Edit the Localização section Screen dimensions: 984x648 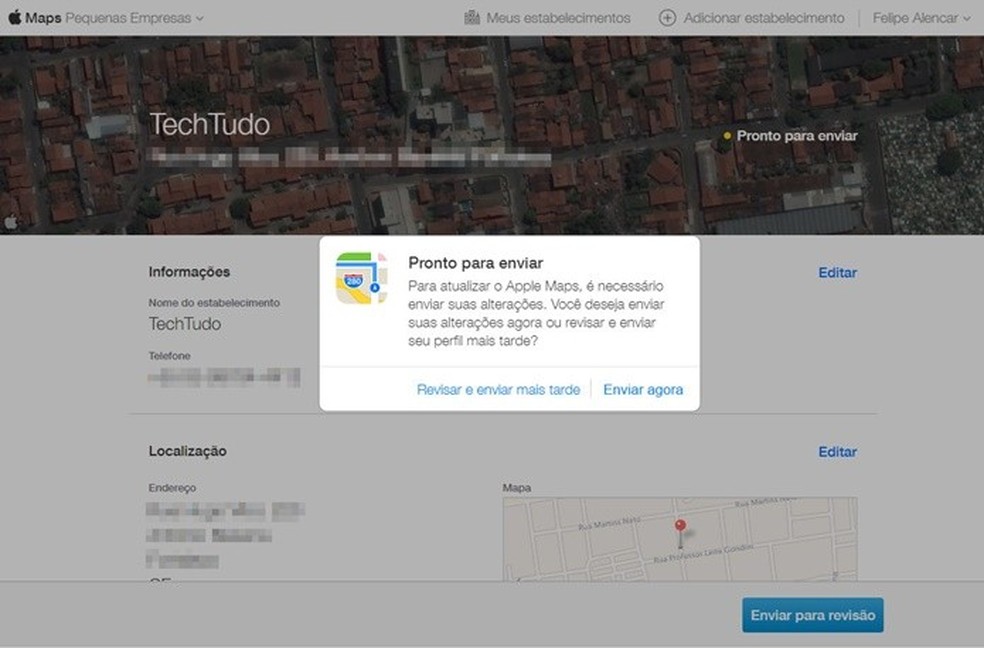pyautogui.click(x=837, y=452)
